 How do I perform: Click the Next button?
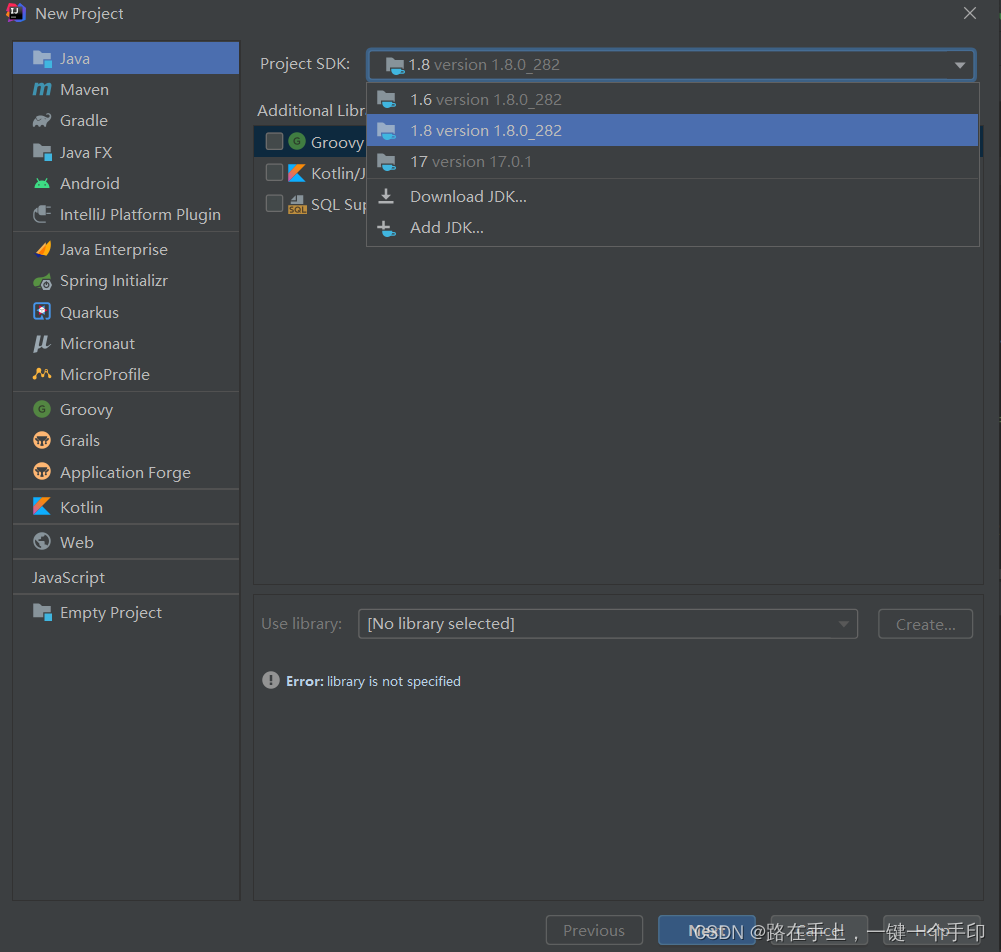[706, 930]
